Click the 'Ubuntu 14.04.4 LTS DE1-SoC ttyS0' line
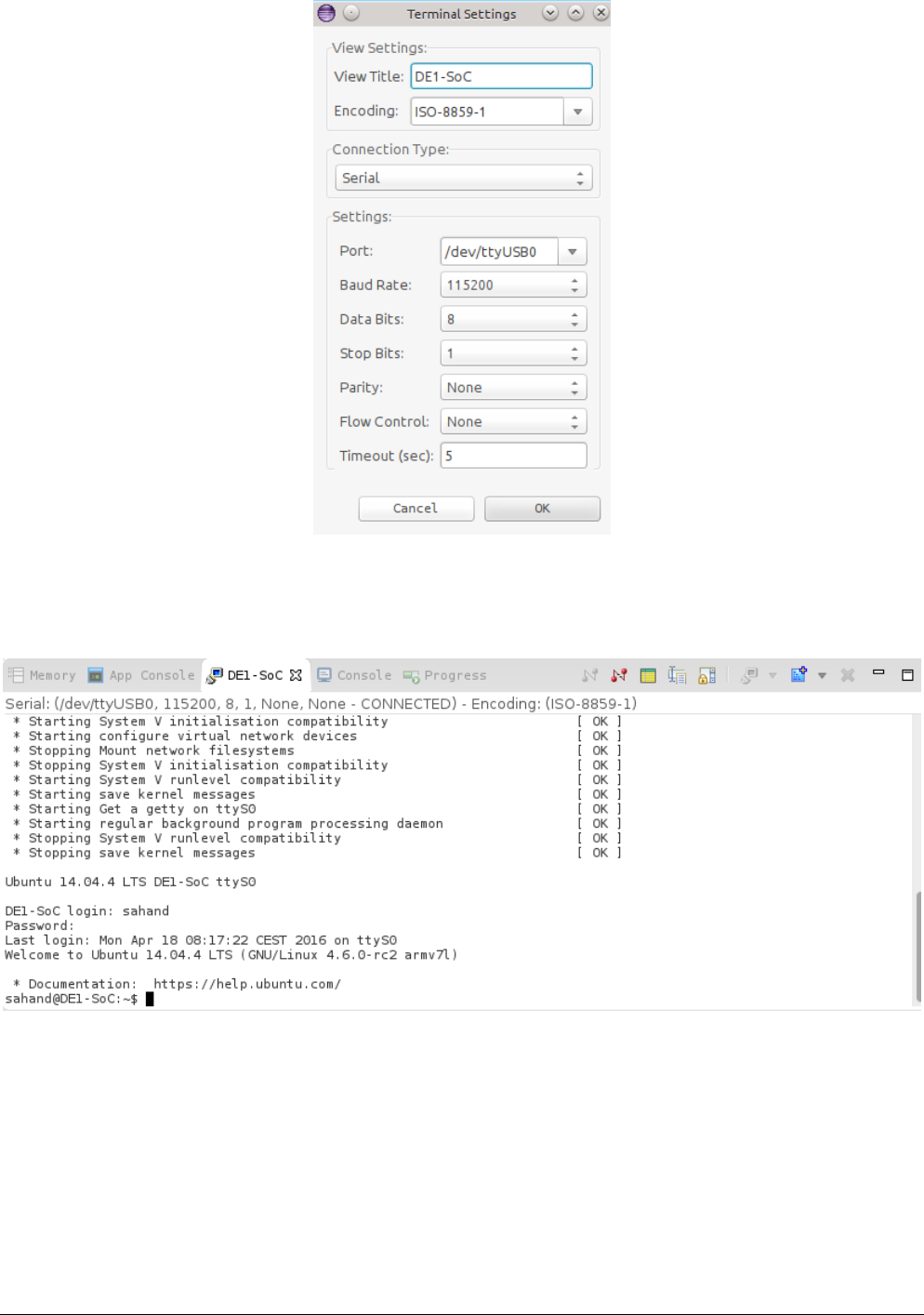This screenshot has width=924, height=1315. click(x=130, y=882)
